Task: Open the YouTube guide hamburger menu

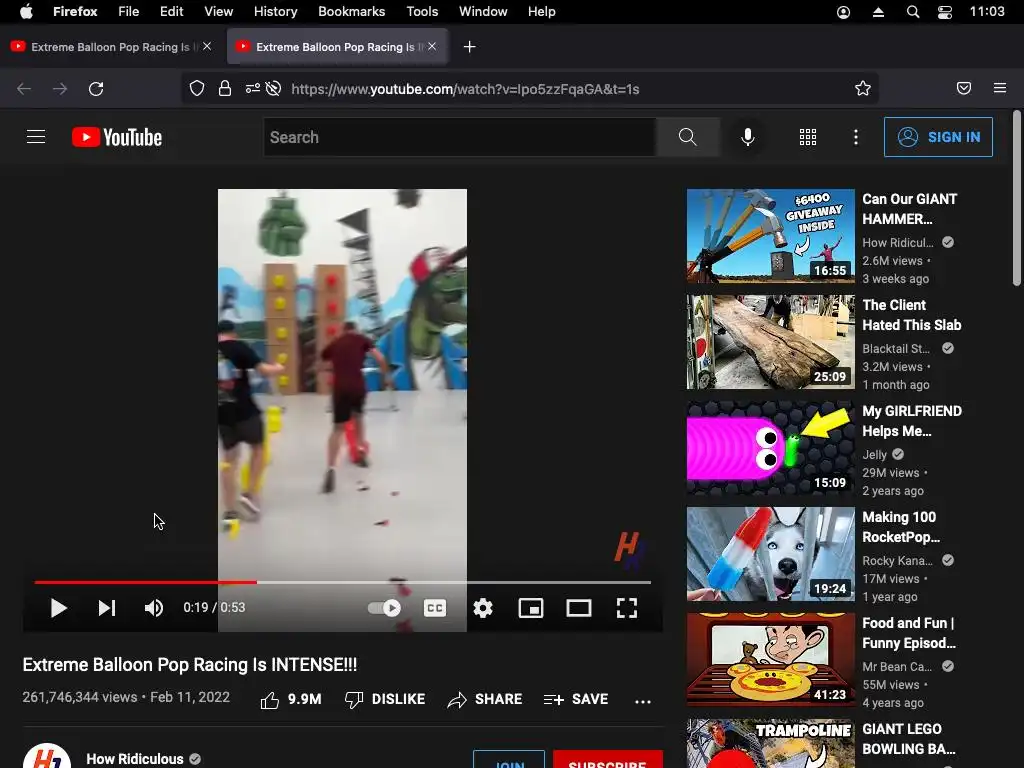Action: pos(36,136)
